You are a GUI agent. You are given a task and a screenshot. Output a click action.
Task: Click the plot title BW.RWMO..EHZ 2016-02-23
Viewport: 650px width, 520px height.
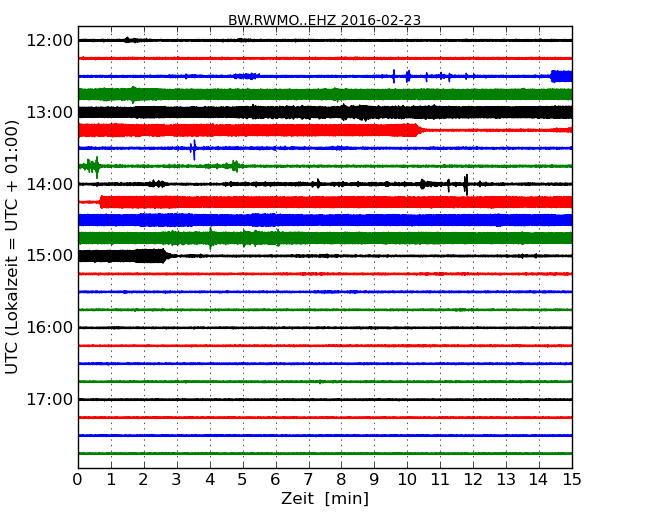(324, 20)
